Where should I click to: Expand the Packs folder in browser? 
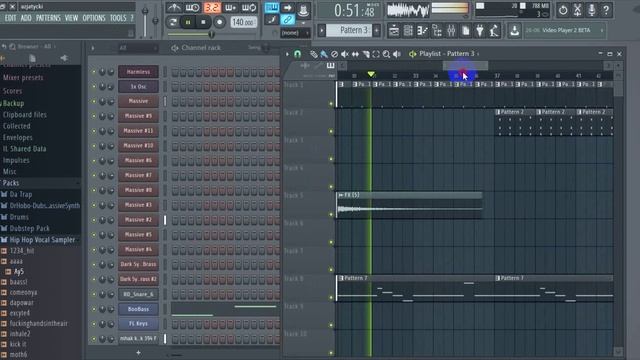[x=11, y=183]
